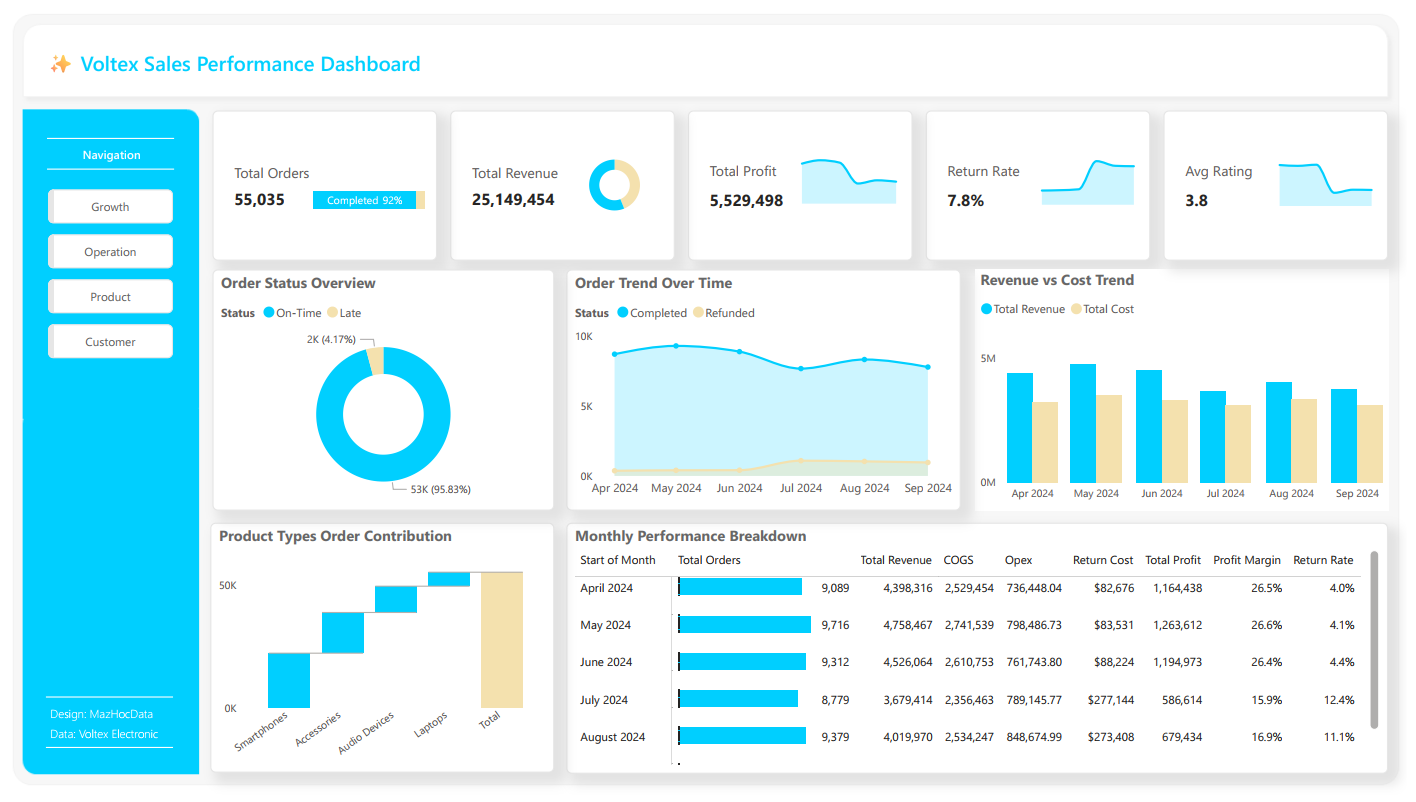Image resolution: width=1416 pixels, height=802 pixels.
Task: Open the Operation navigation page
Action: click(x=110, y=252)
